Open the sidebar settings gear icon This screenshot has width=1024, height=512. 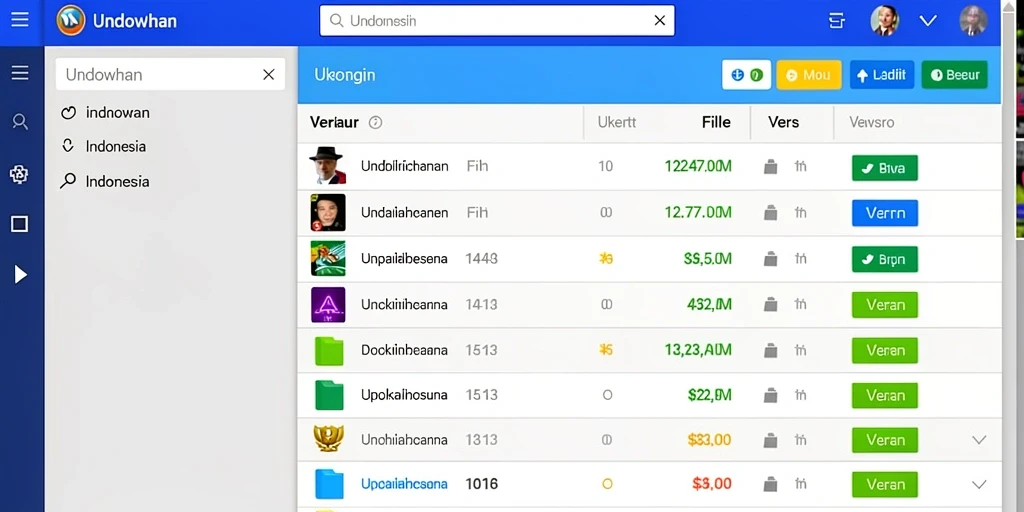19,174
